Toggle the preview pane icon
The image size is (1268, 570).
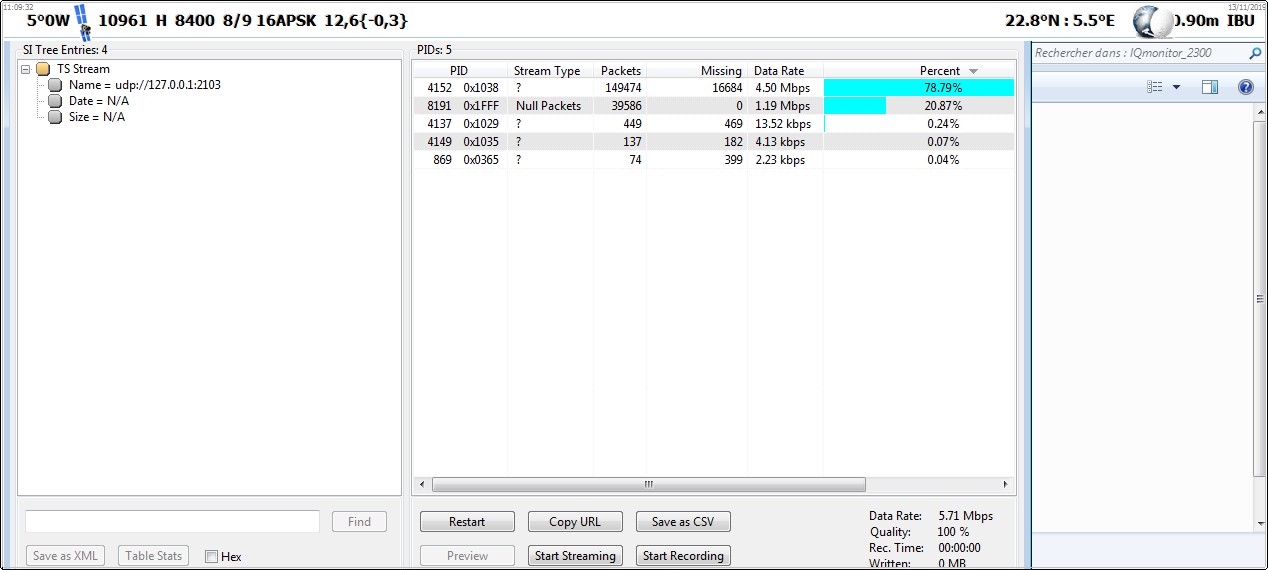click(x=1209, y=87)
